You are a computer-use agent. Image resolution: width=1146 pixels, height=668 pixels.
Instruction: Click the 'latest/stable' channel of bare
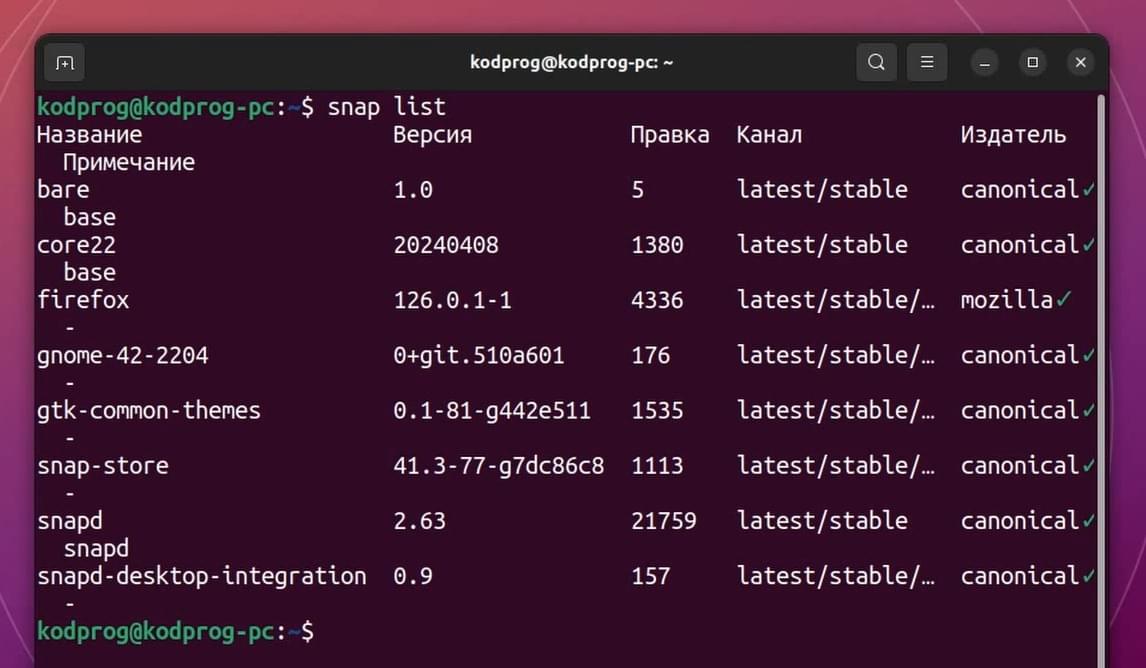coord(822,190)
